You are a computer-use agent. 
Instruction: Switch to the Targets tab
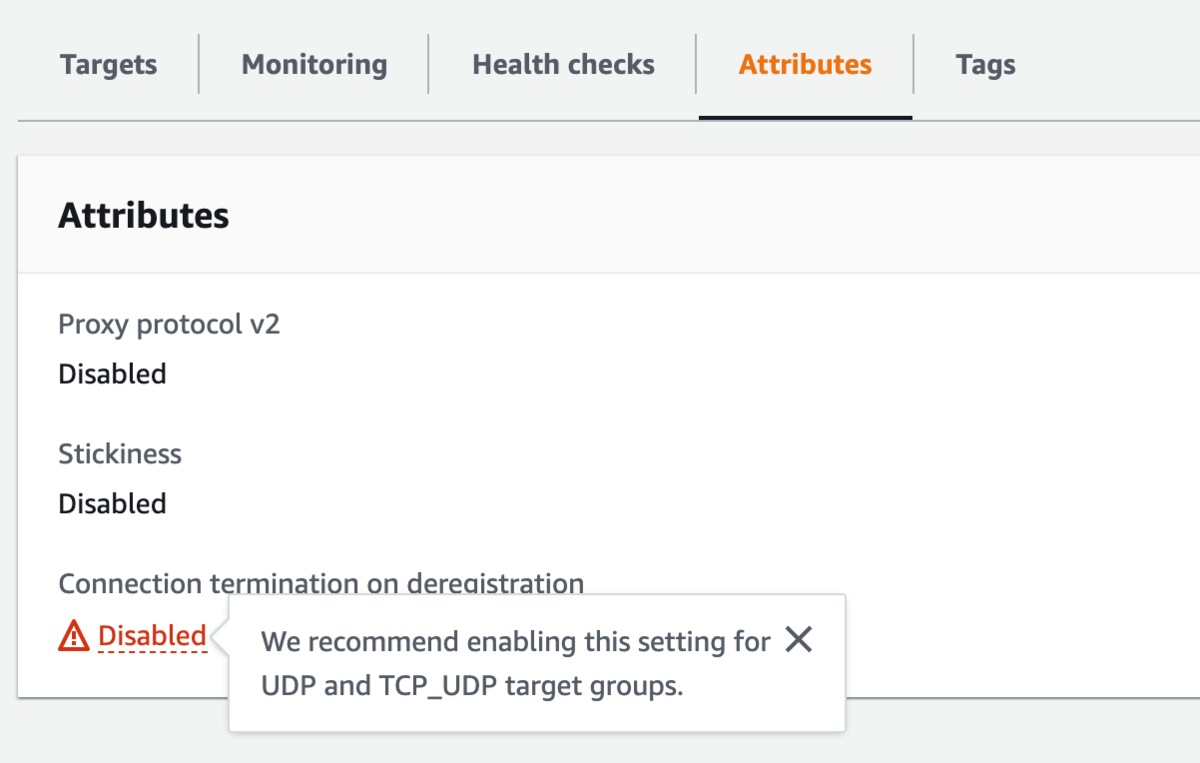[x=108, y=65]
